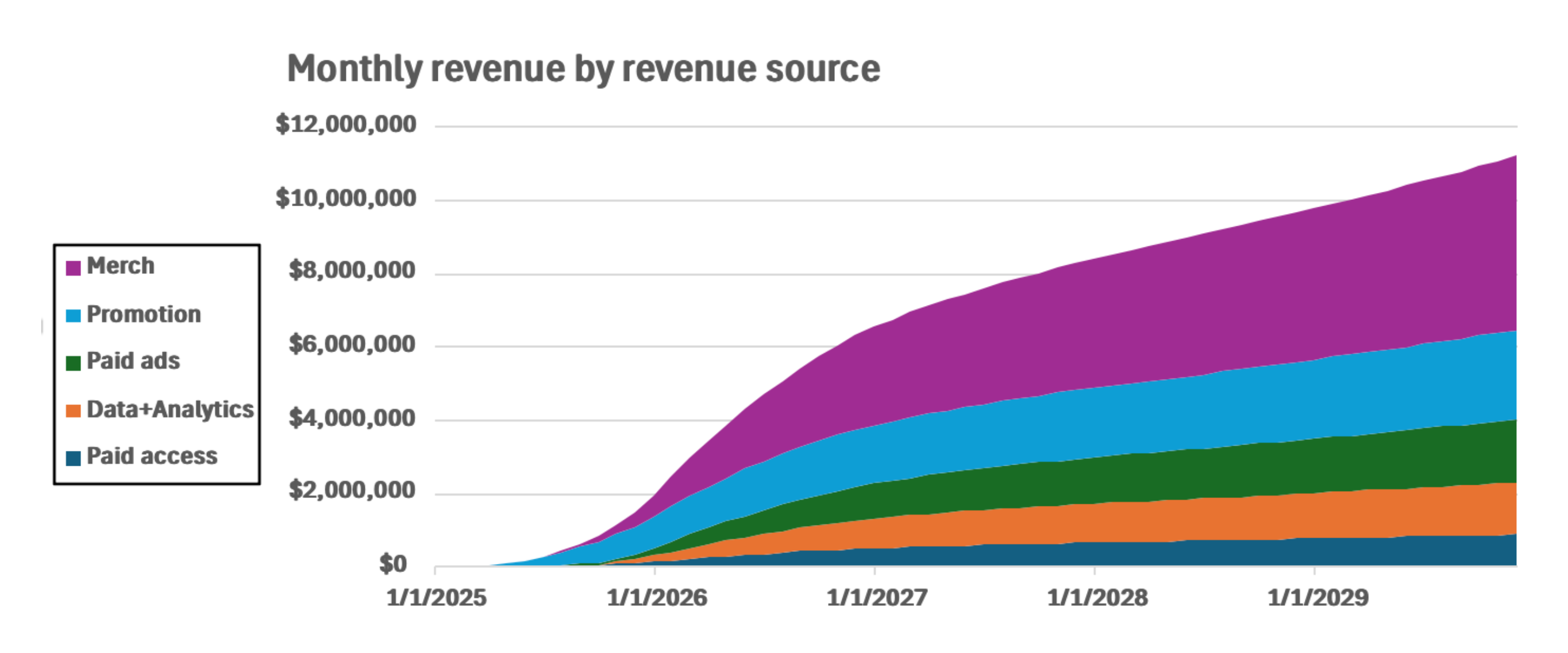Select the Data+Analytics legend label
Screen dimensions: 1568x653
(170, 409)
